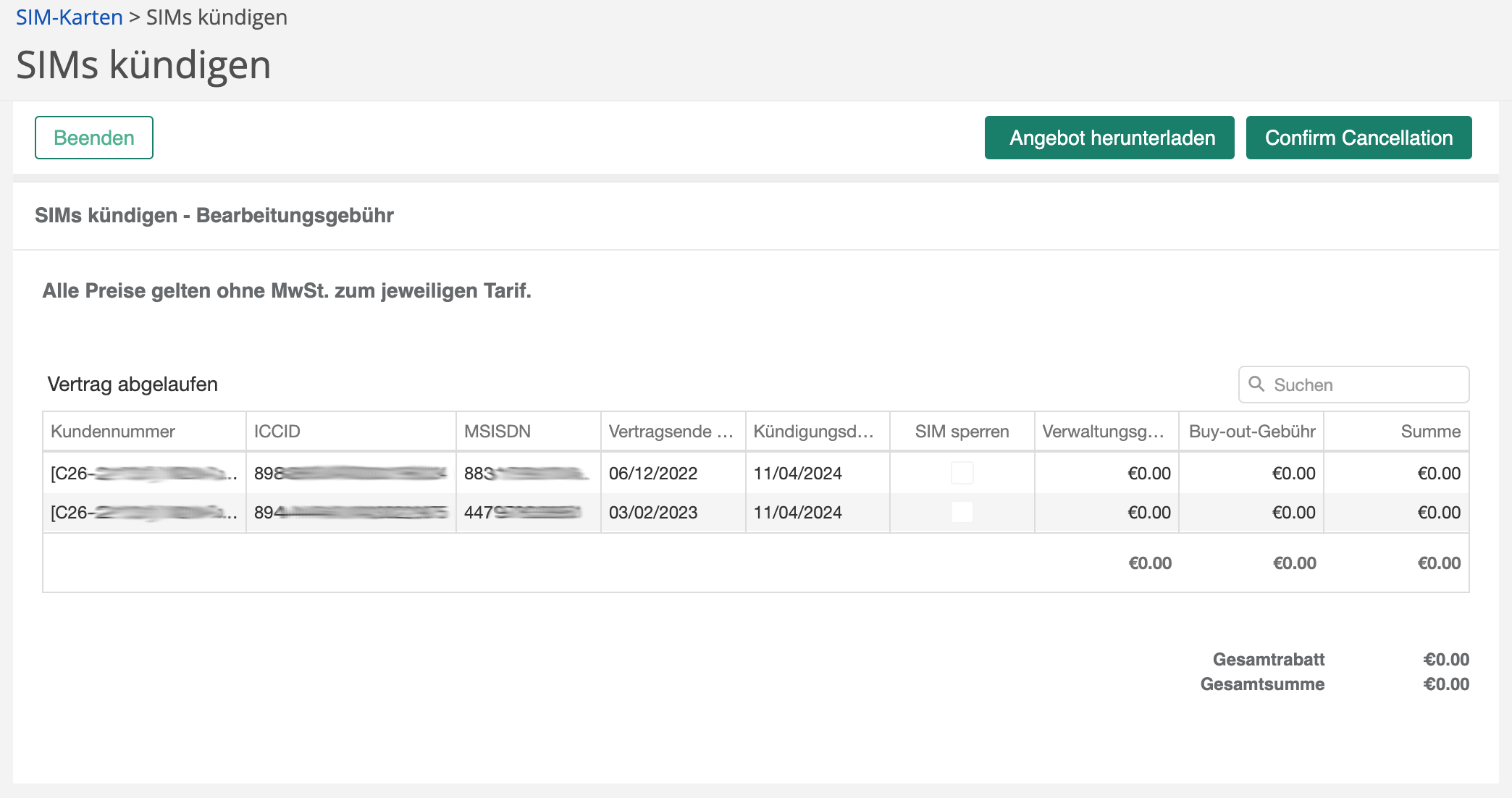
Task: Sort by MSISDN column header
Action: pos(497,432)
